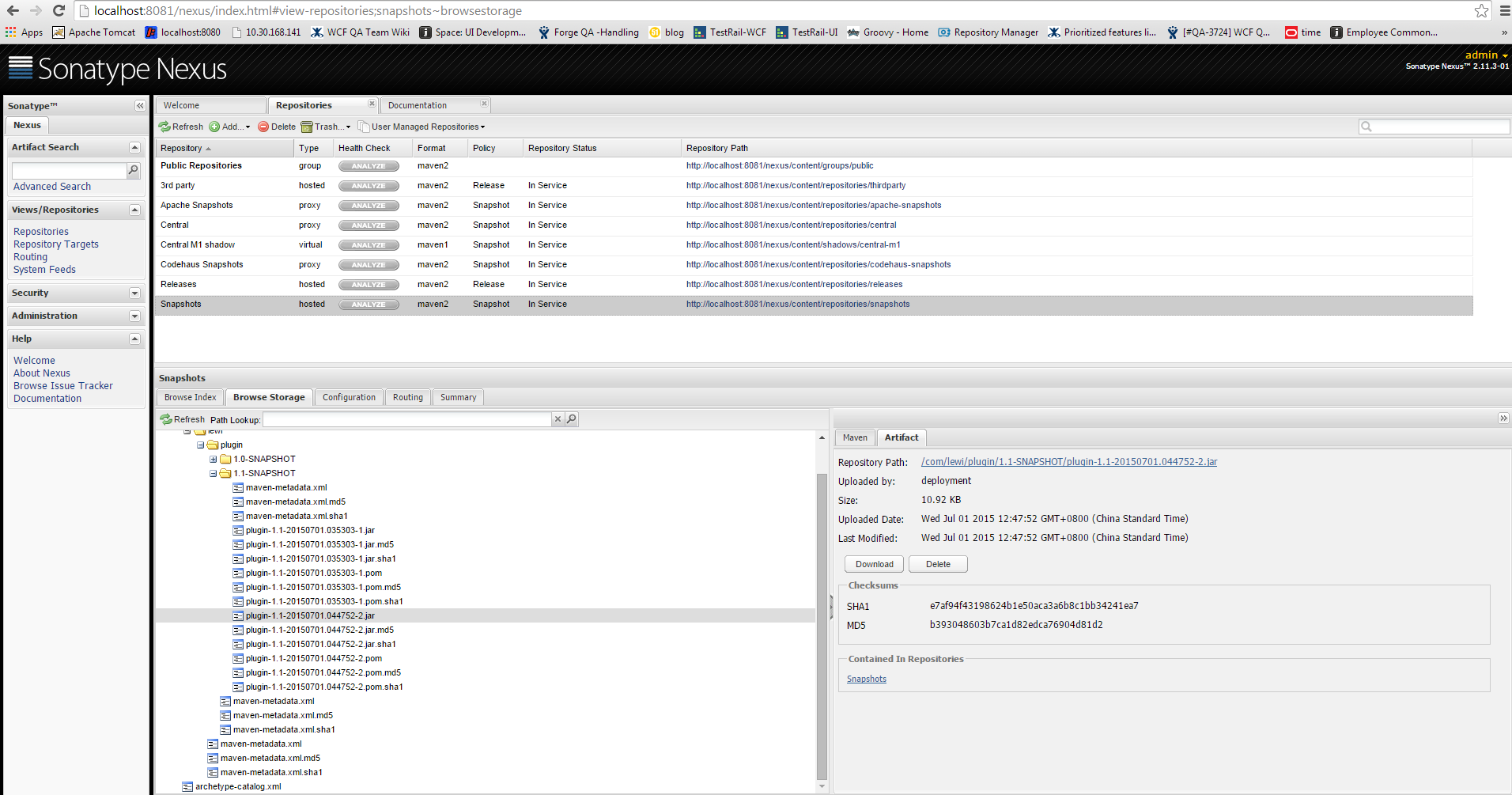Click the Path Lookup input field
The image size is (1512, 795).
(407, 419)
